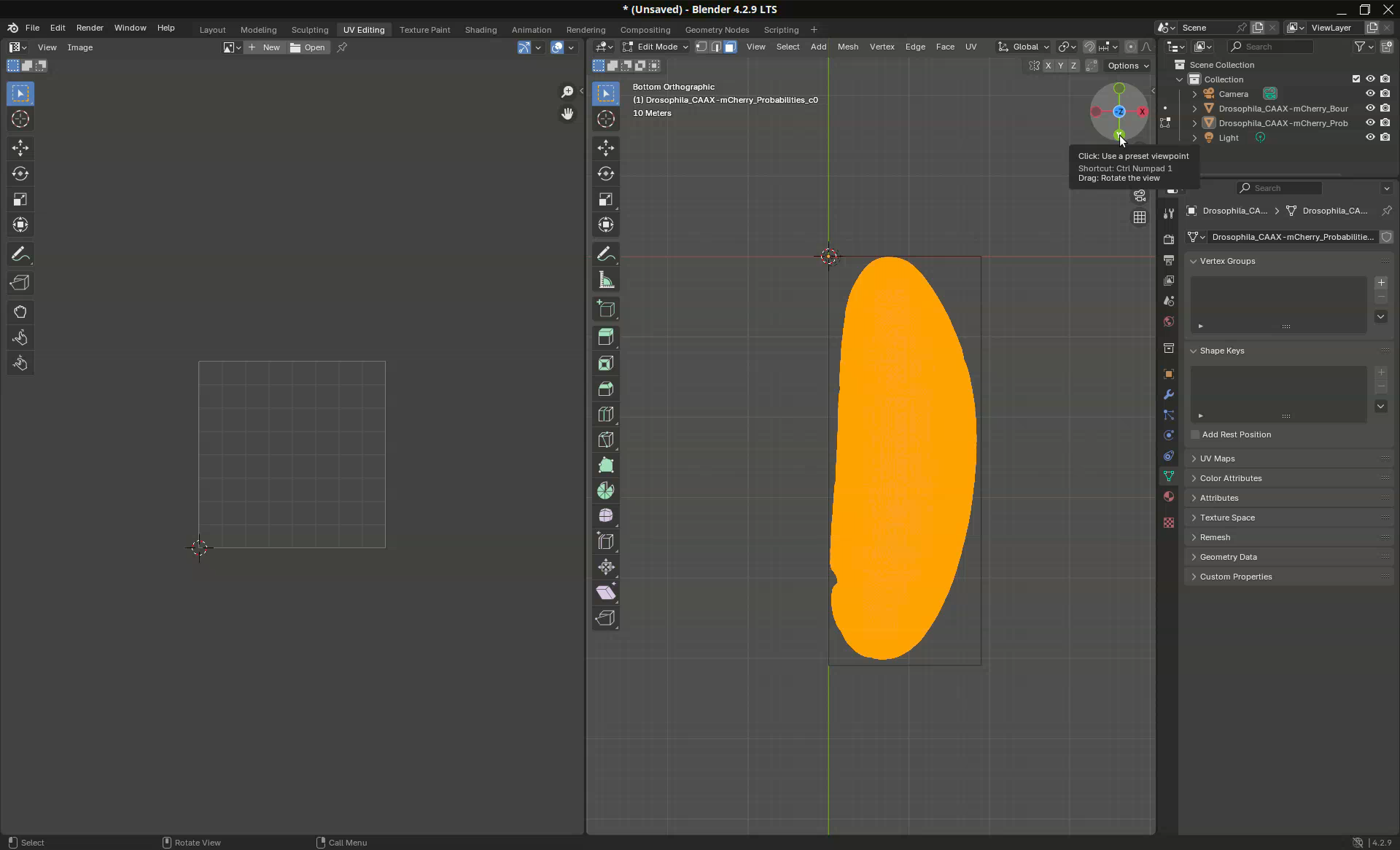The width and height of the screenshot is (1400, 850).
Task: Click the Open image button
Action: coord(308,47)
